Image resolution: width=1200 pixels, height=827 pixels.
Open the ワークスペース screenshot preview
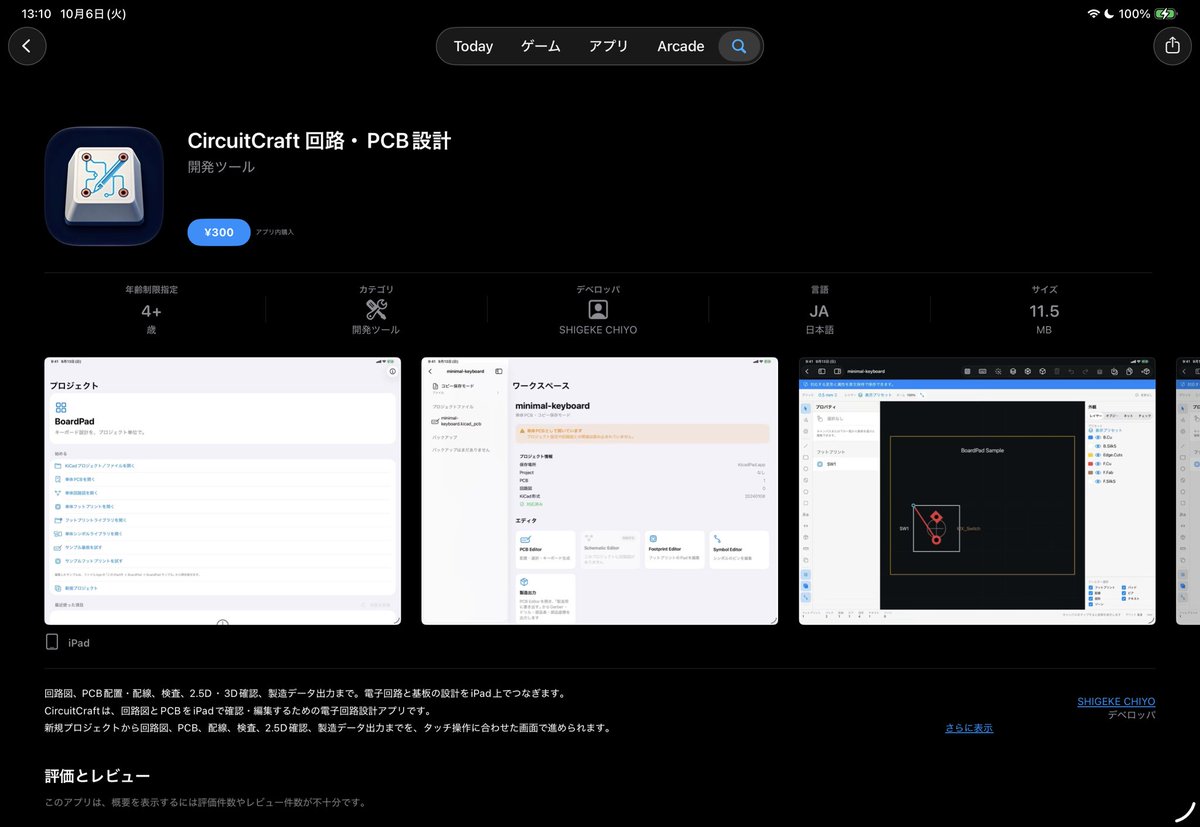600,491
